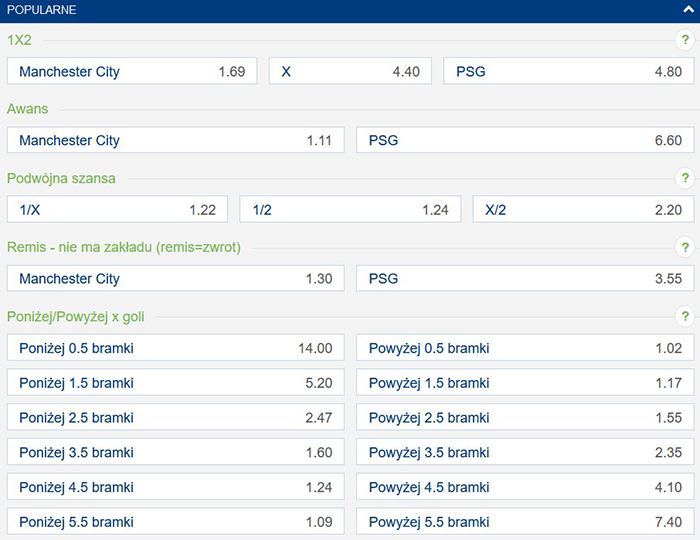Image resolution: width=700 pixels, height=540 pixels.
Task: Choose Poniżej 2.5 bramki at 2.47
Action: (175, 418)
